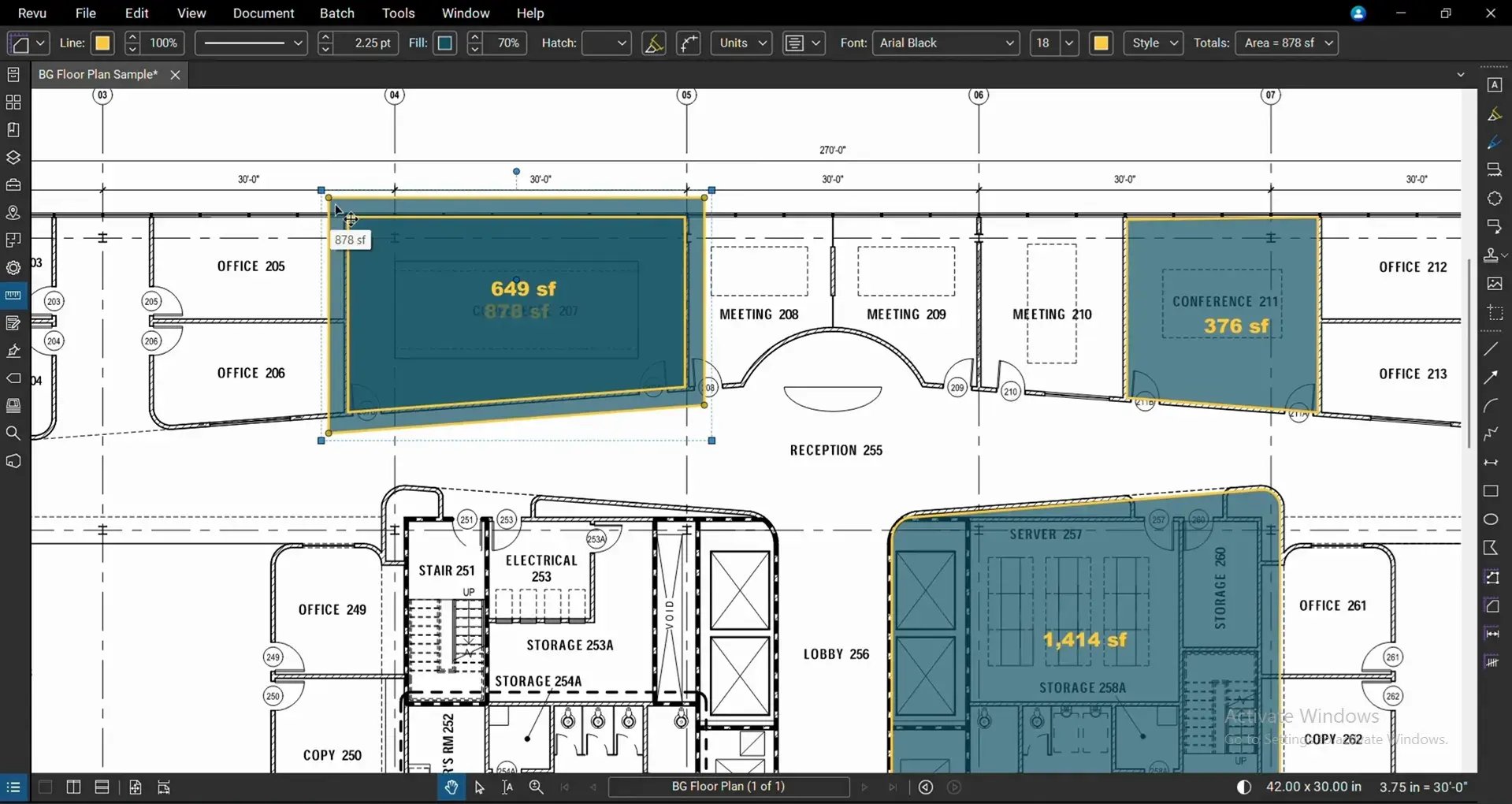Toggle the Dimmer in status bar
This screenshot has height=804, width=1512.
tap(1244, 787)
